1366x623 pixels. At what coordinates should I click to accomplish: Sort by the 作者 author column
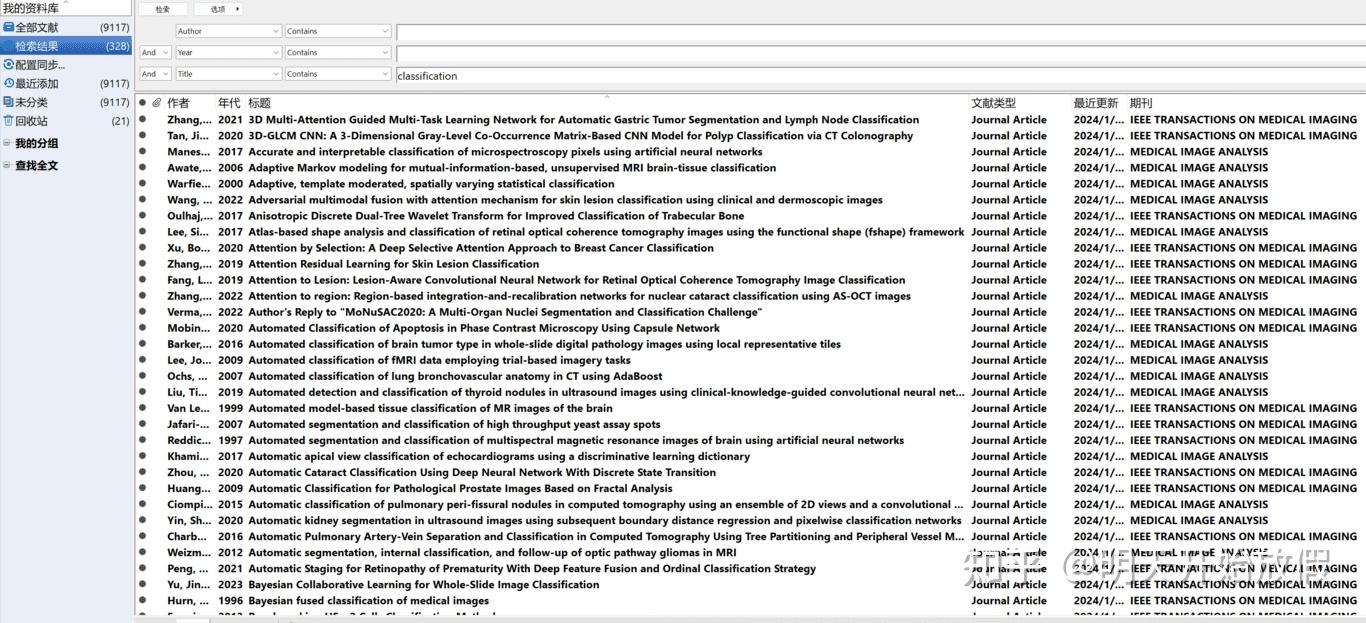click(x=179, y=103)
